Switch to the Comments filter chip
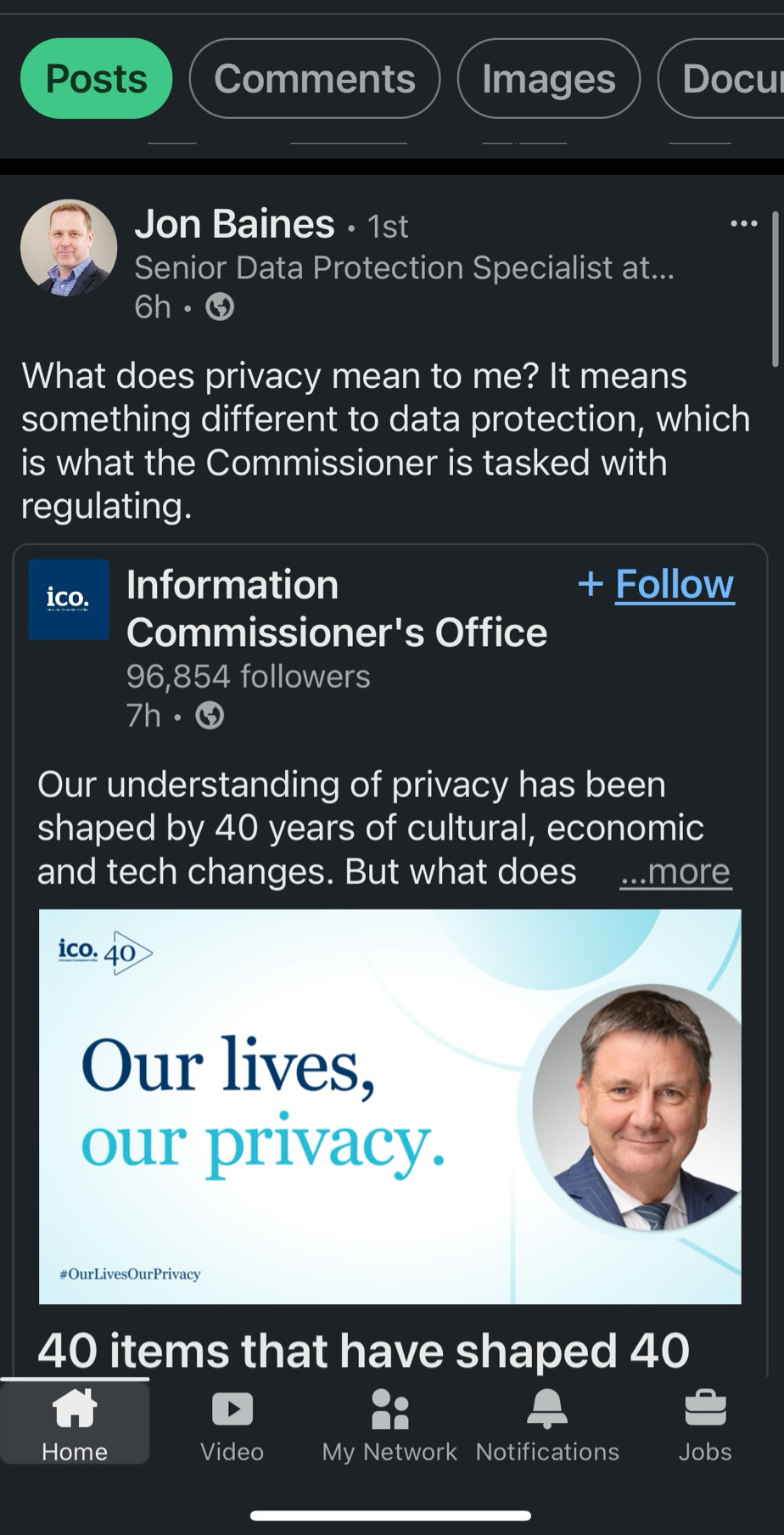Screen dimensions: 784x1535 tap(315, 79)
